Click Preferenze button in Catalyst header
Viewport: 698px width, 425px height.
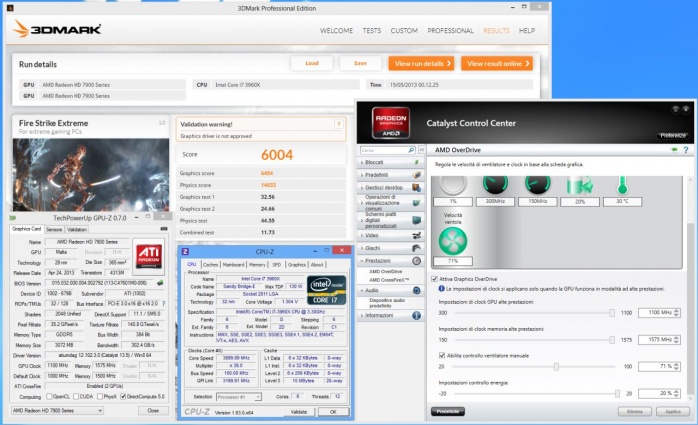[x=673, y=135]
